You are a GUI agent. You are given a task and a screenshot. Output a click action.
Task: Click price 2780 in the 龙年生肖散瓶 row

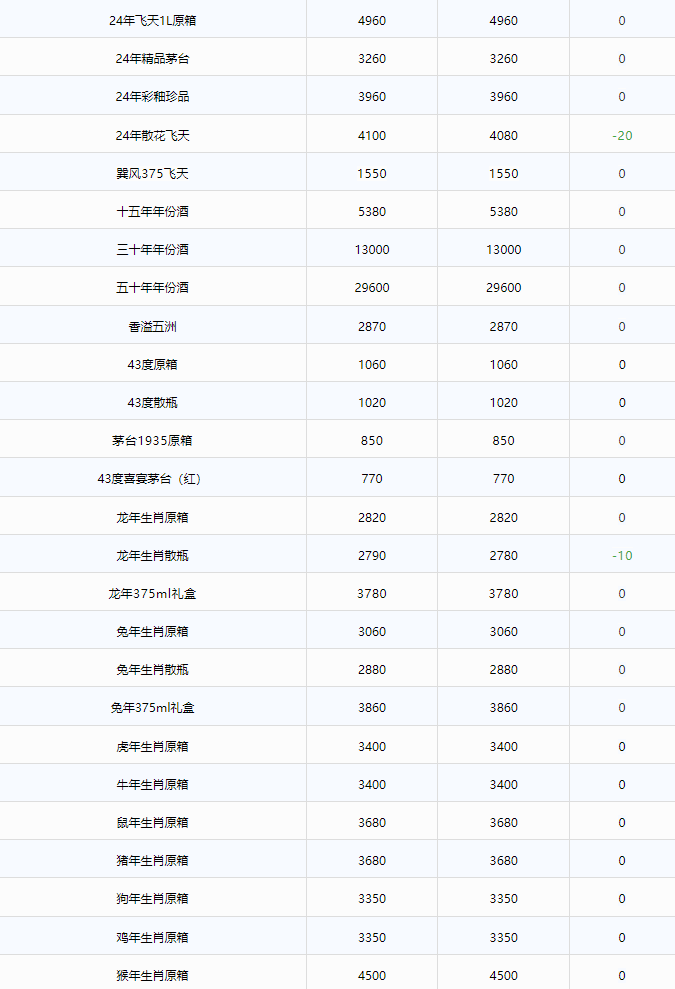pos(503,556)
